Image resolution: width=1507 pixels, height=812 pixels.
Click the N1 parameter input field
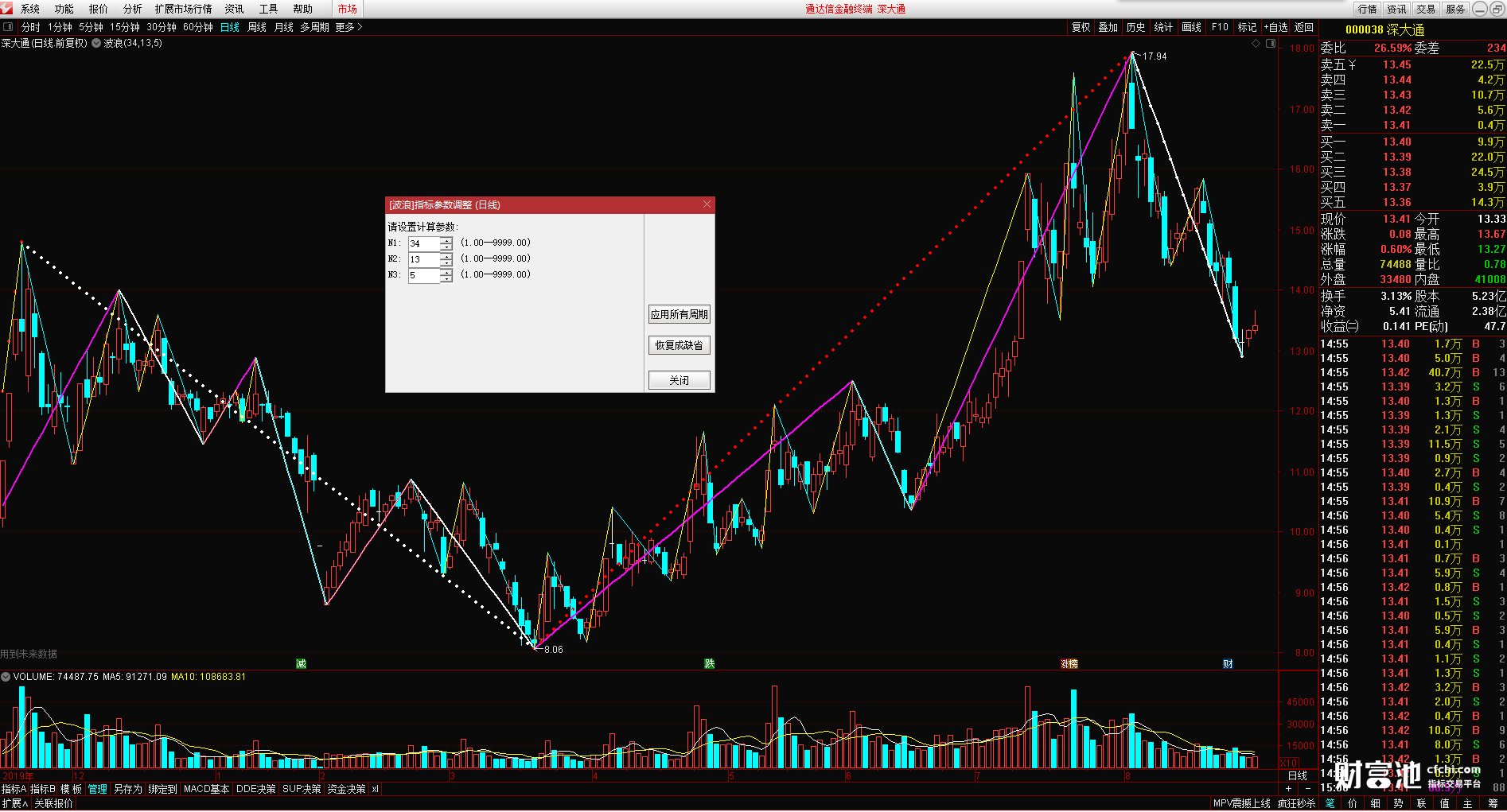[424, 243]
